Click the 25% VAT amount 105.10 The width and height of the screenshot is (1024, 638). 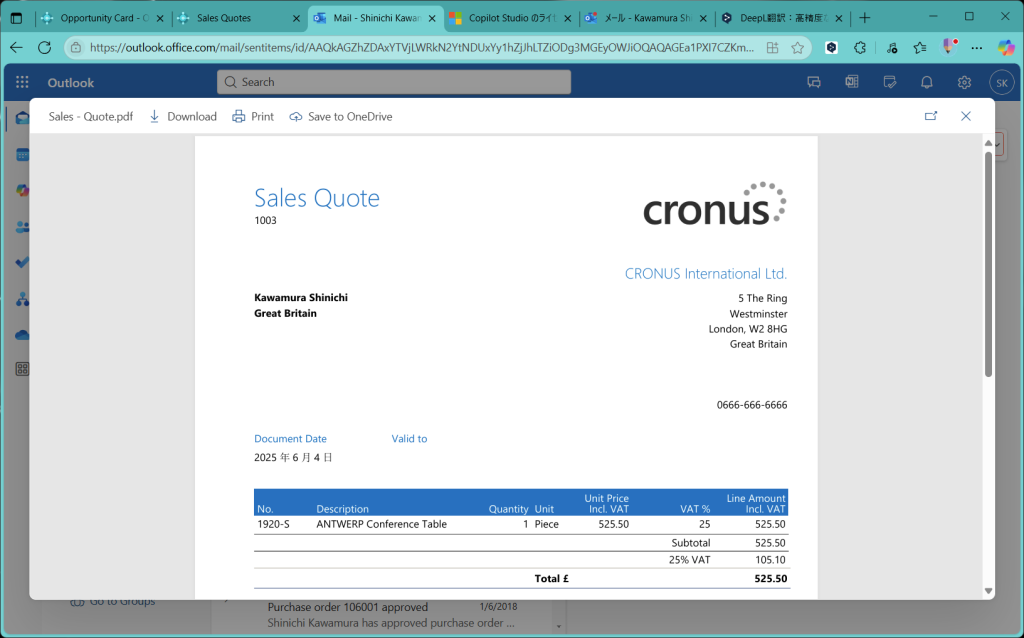pos(771,560)
